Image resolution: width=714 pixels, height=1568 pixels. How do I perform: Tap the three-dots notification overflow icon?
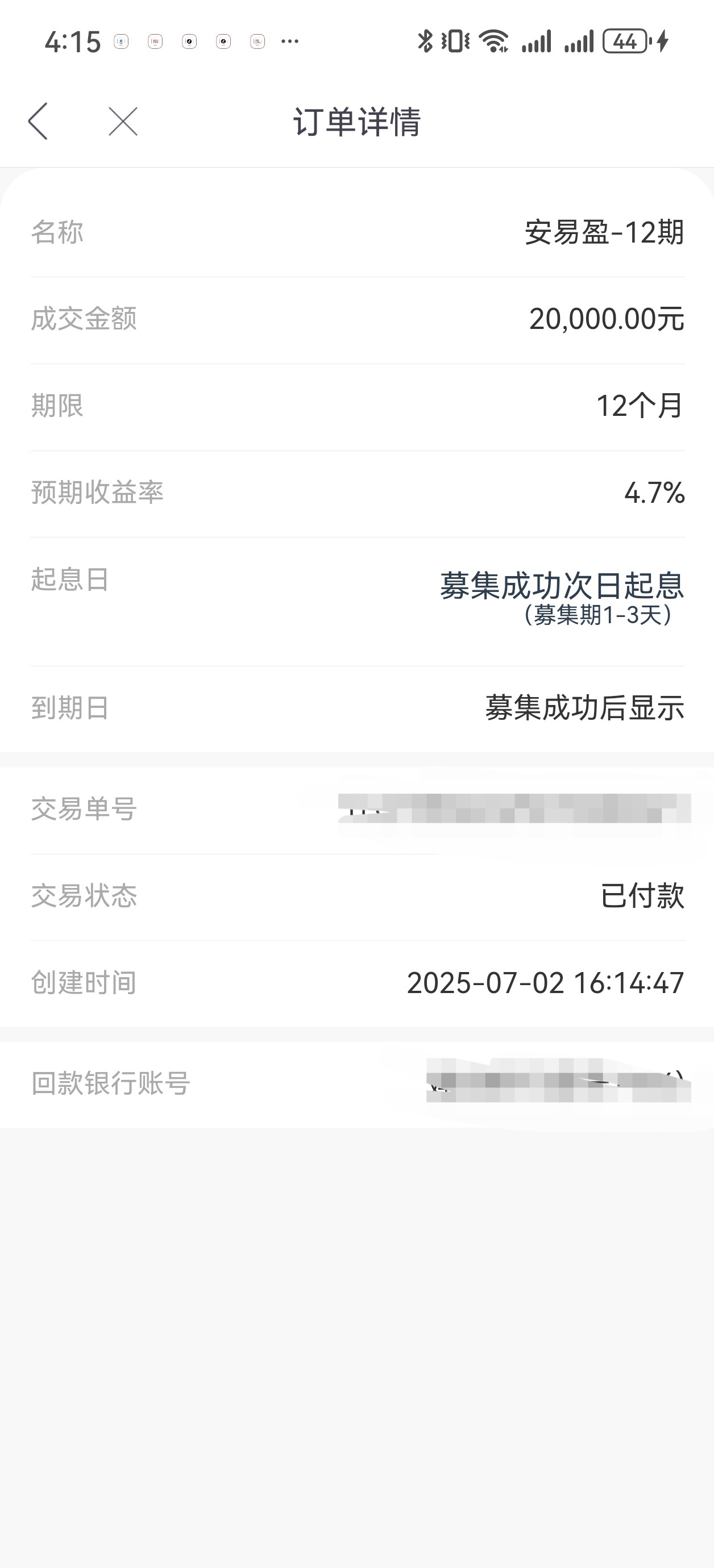pos(290,41)
